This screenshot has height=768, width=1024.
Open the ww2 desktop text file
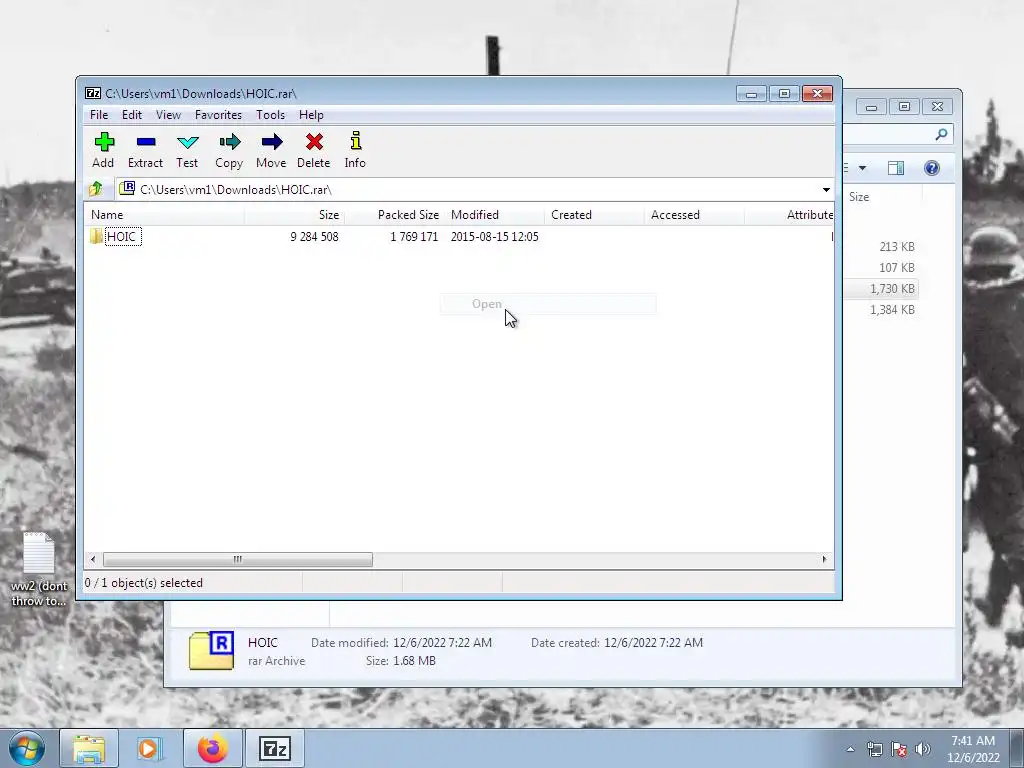pyautogui.click(x=39, y=569)
